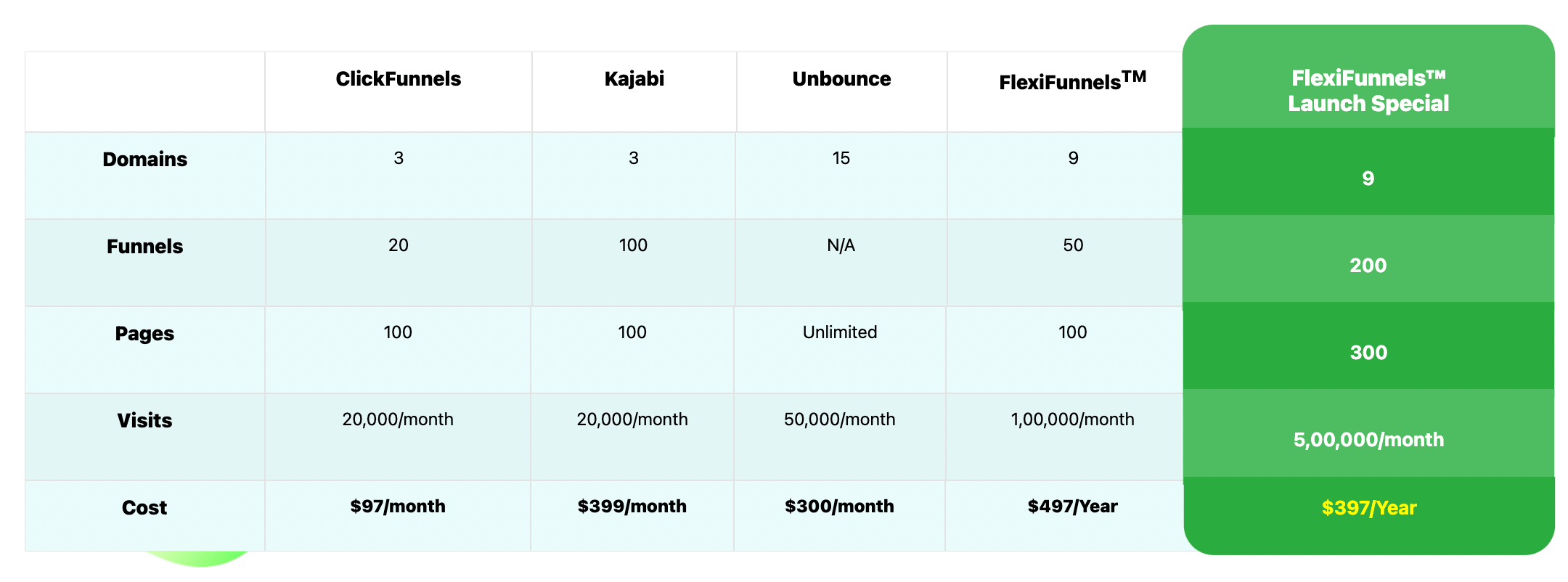Viewport: 1568px width, 582px height.
Task: Click the FlexiFunnels™ column header
Action: coord(1072,81)
